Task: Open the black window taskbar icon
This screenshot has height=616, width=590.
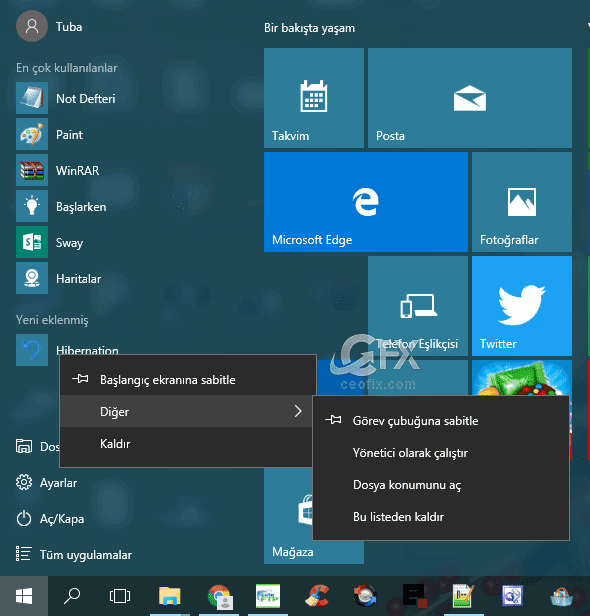Action: 414,596
